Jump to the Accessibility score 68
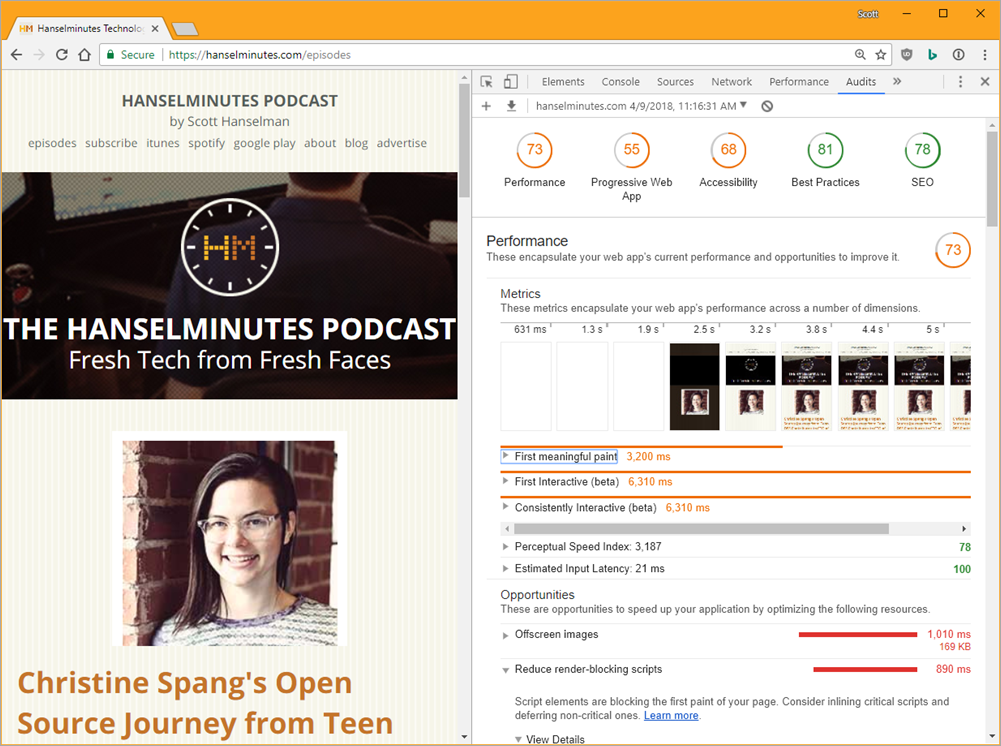1001x746 pixels. pyautogui.click(x=728, y=150)
